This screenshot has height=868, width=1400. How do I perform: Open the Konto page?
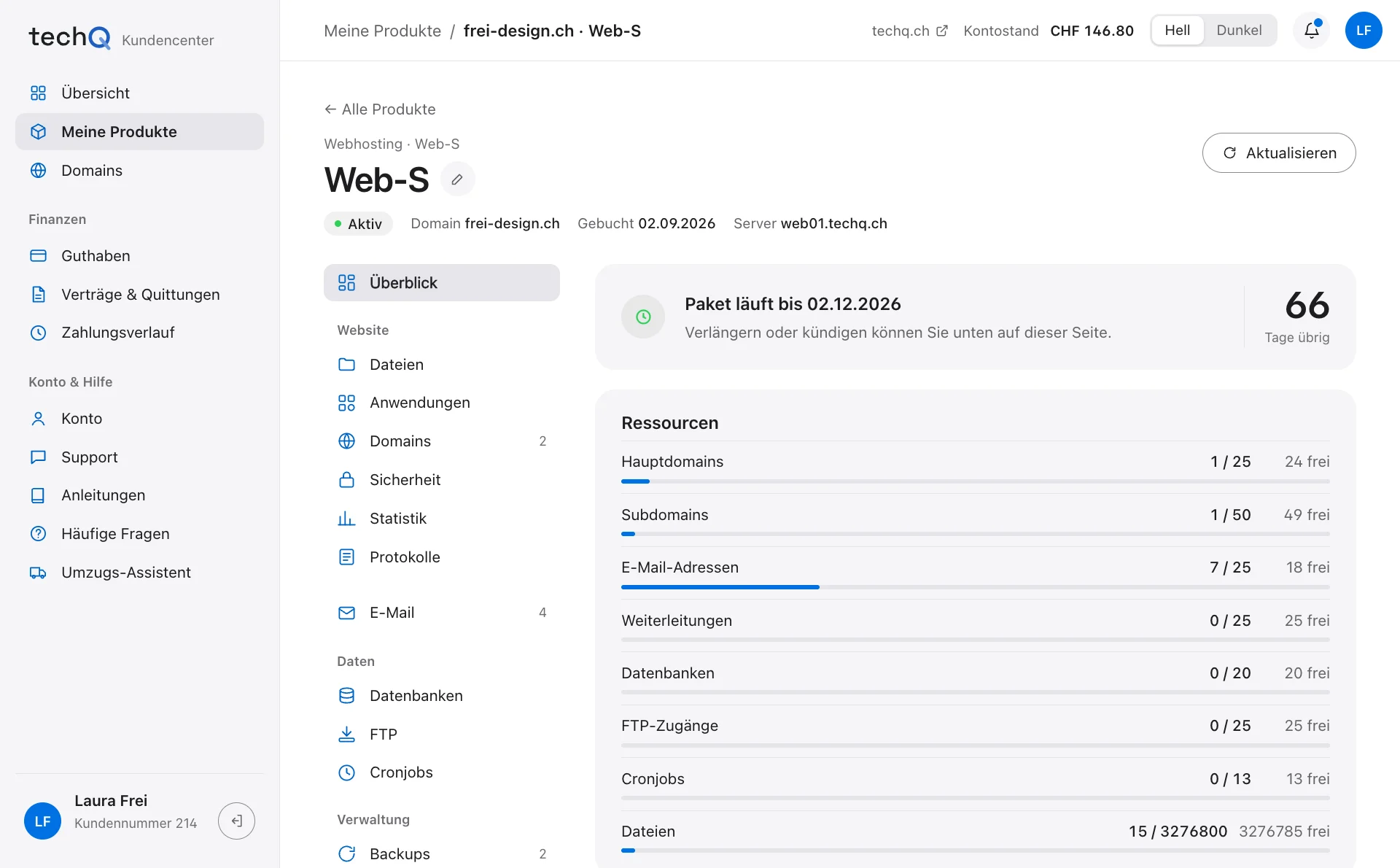coord(139,419)
